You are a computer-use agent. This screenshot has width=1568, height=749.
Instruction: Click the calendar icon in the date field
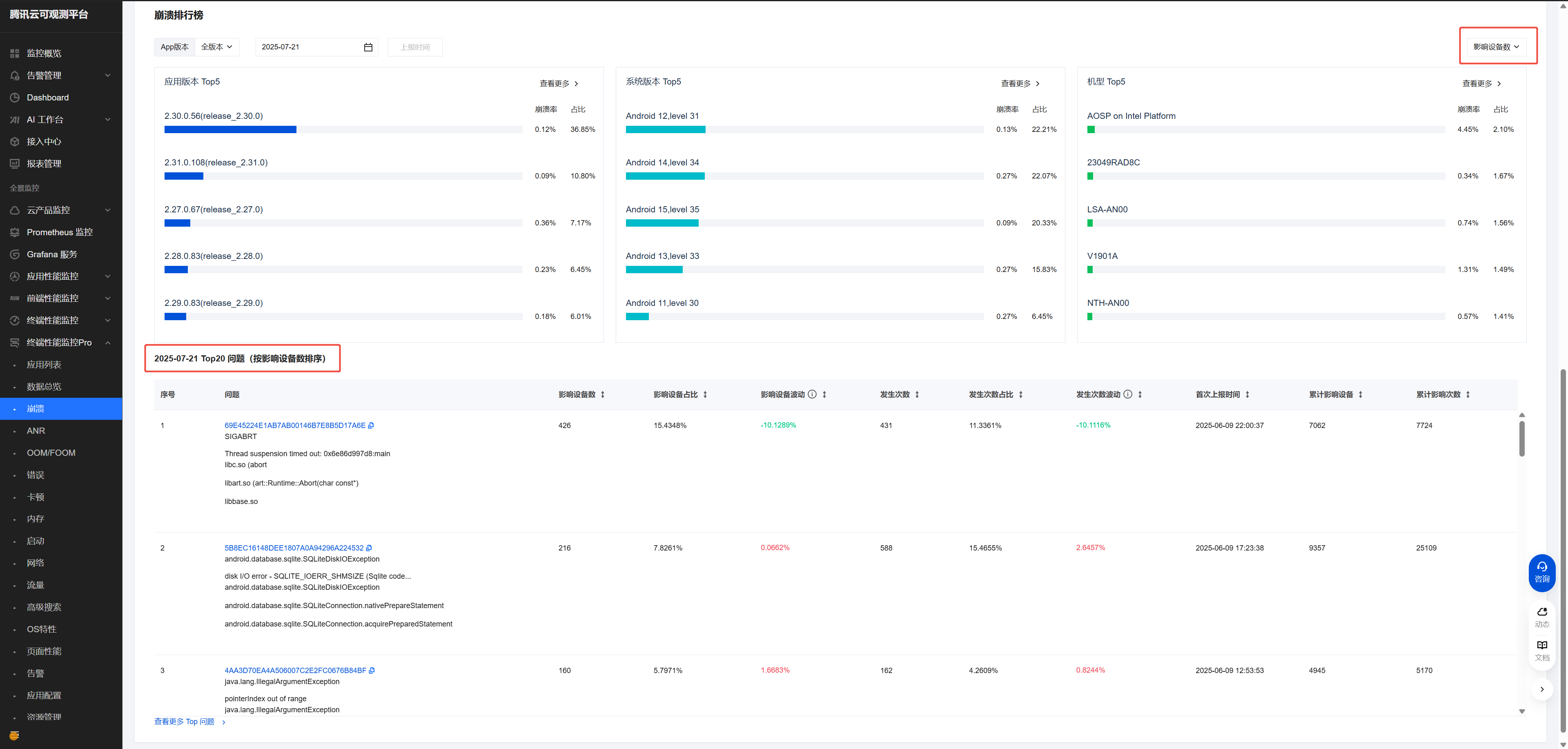[x=367, y=47]
